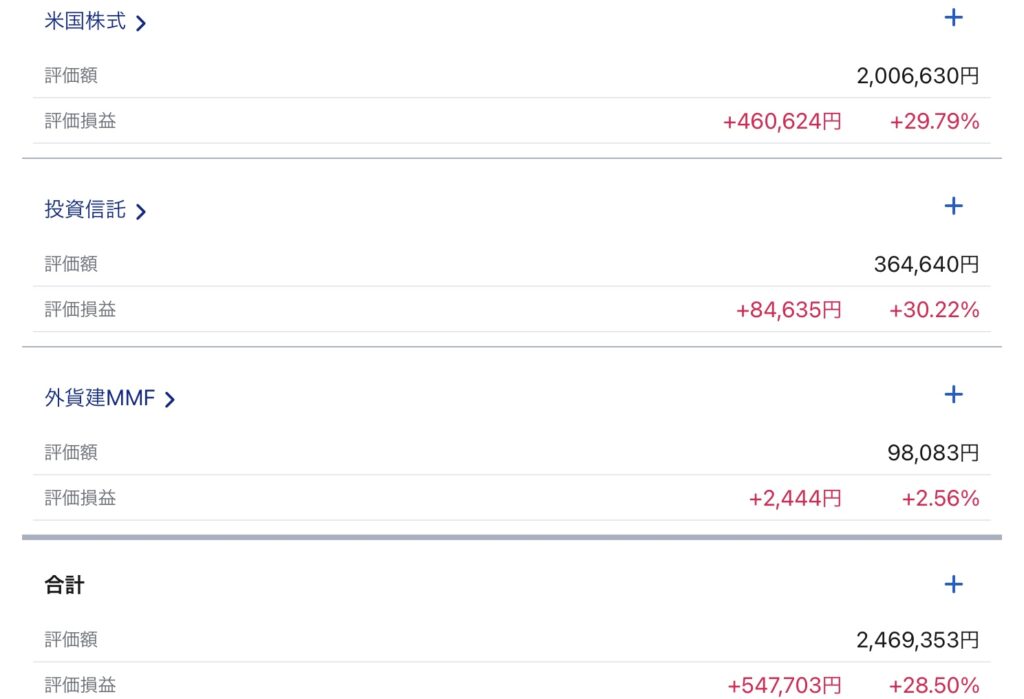Click the +547,703円 total profit value
The image size is (1024, 699).
coord(784,686)
